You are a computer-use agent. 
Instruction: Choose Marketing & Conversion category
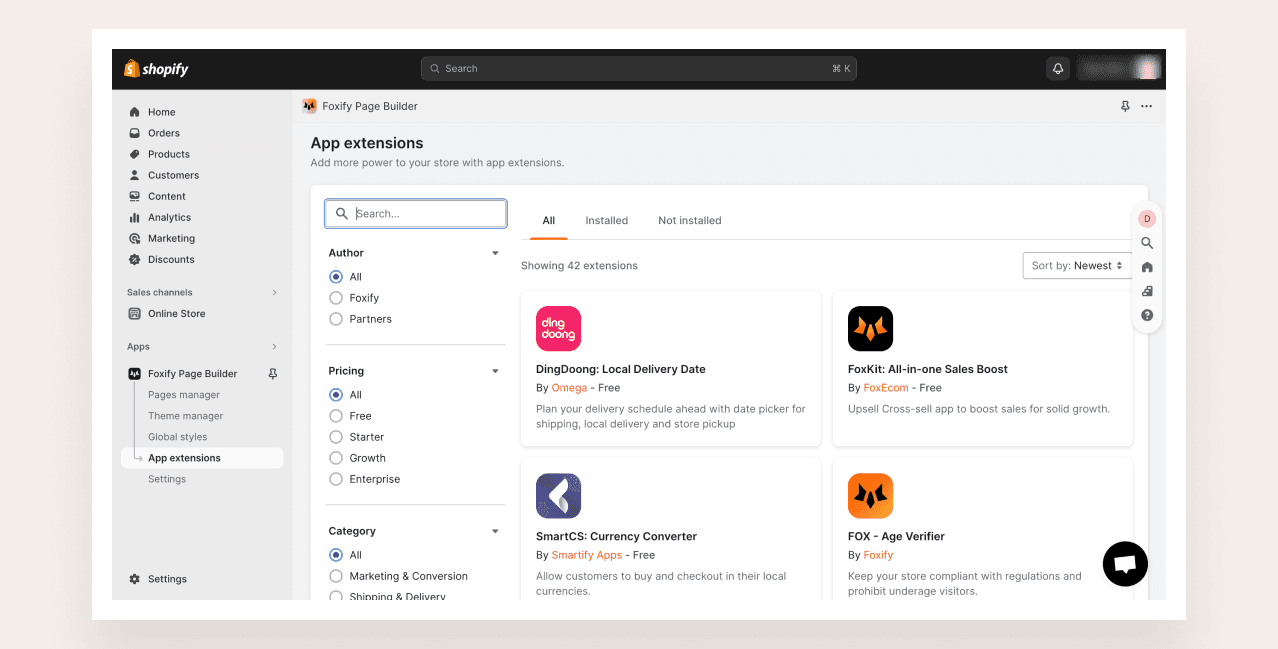coord(336,576)
